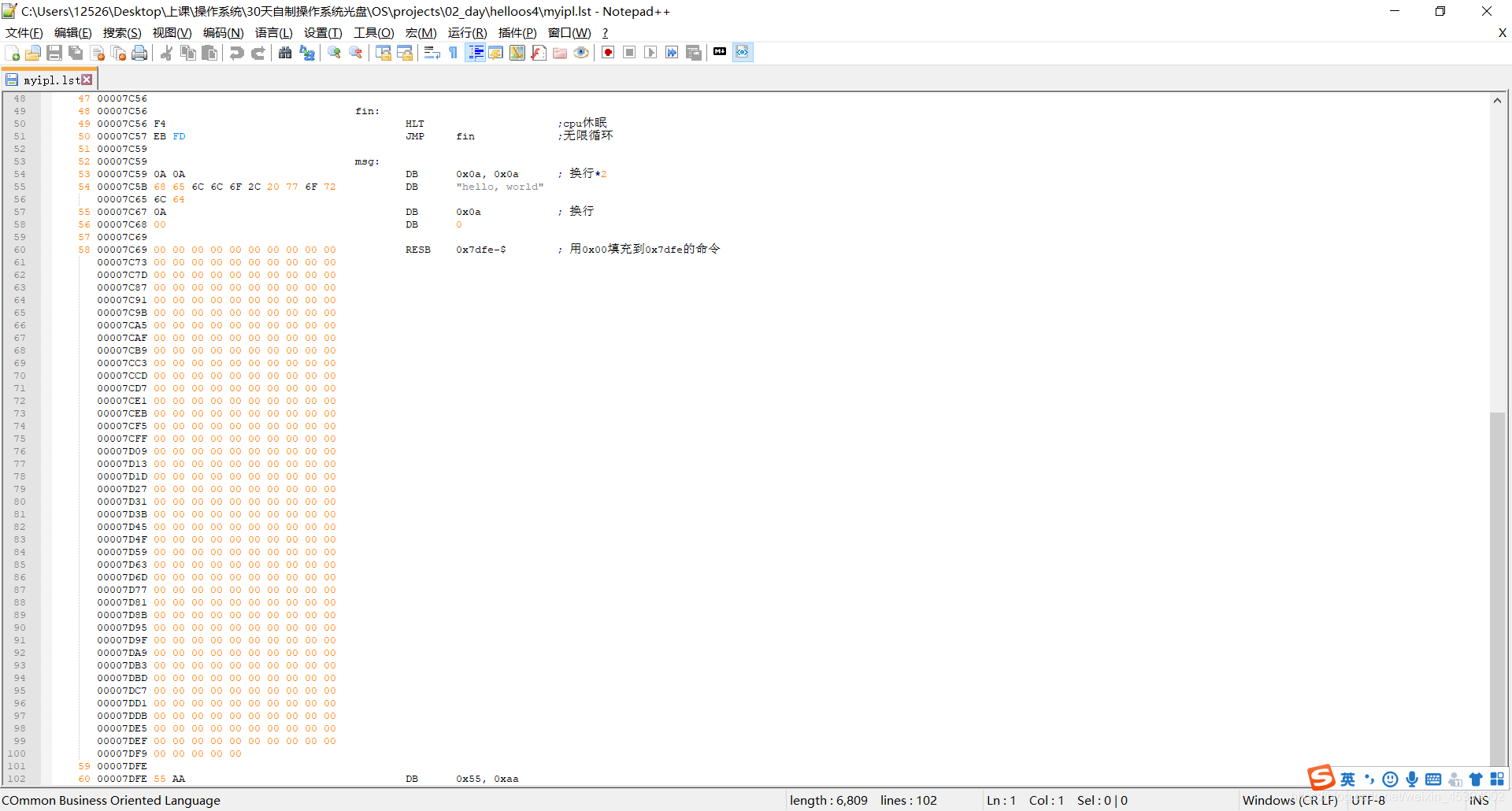Close document via menu bar X

coord(1502,33)
